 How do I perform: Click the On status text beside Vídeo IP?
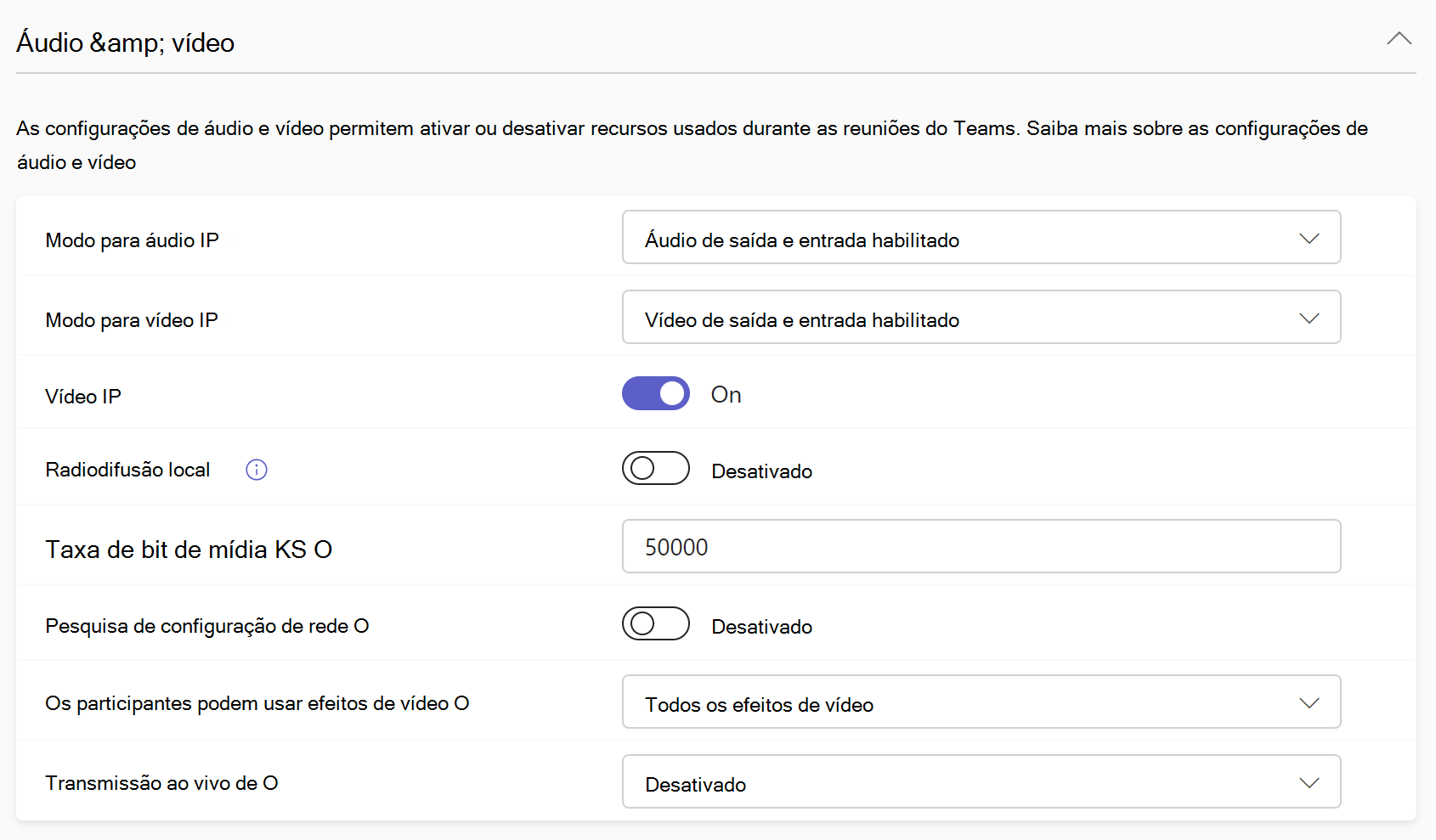tap(726, 395)
